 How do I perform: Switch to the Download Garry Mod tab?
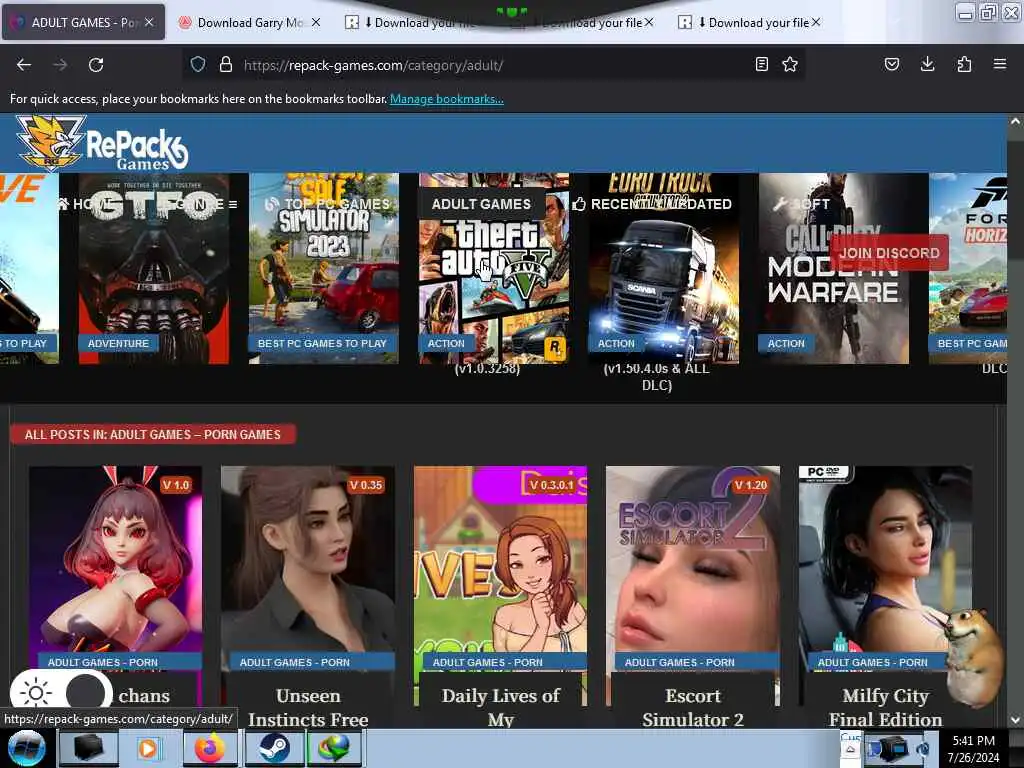(x=249, y=22)
